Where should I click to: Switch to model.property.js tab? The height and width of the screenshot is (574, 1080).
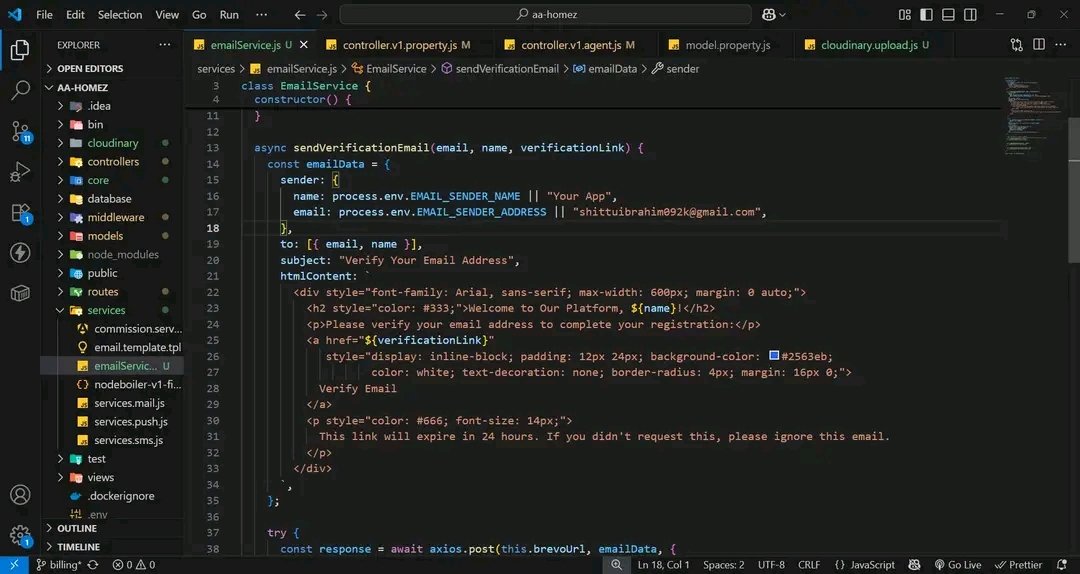(x=727, y=45)
